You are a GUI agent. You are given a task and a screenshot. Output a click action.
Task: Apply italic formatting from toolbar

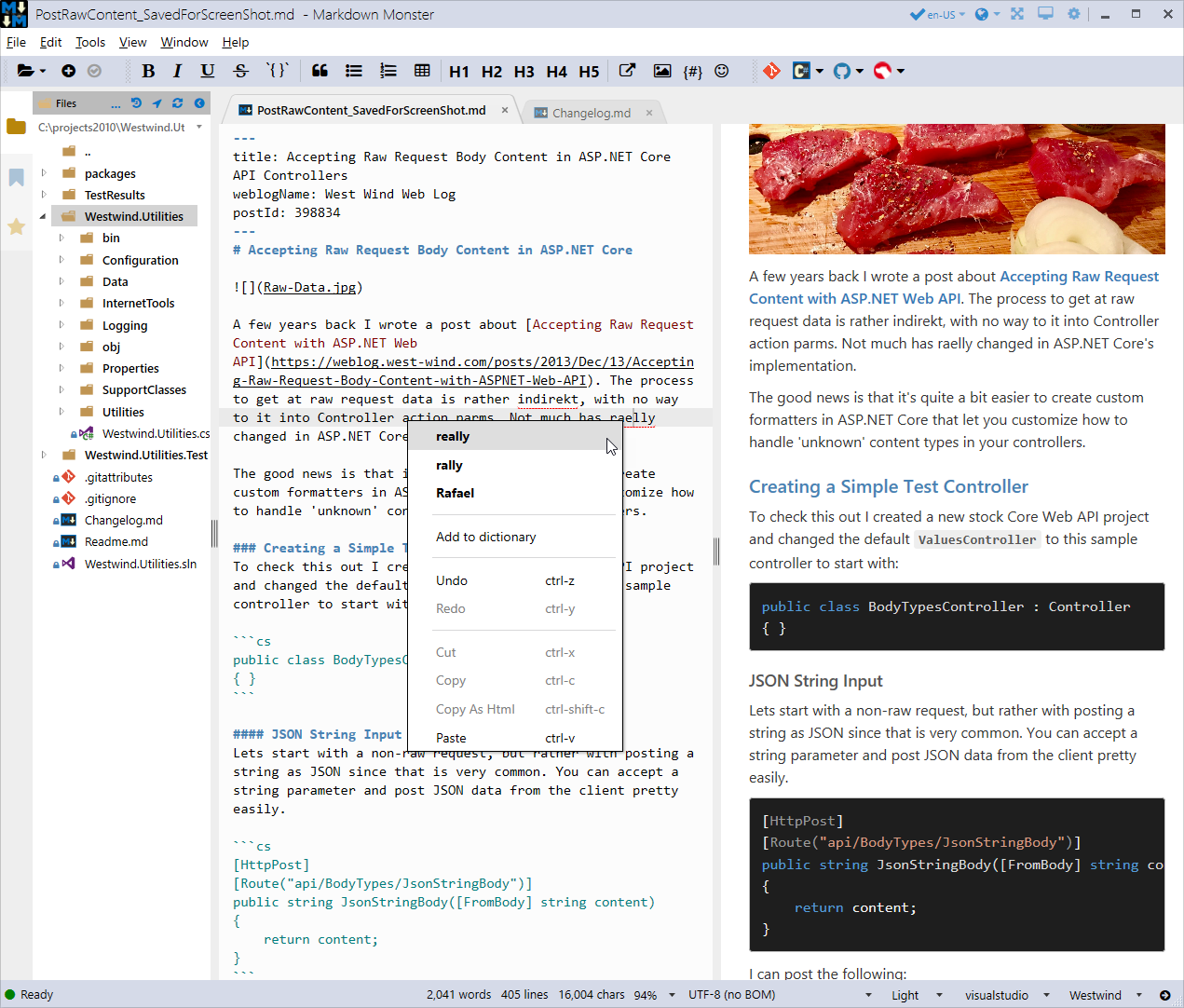178,71
